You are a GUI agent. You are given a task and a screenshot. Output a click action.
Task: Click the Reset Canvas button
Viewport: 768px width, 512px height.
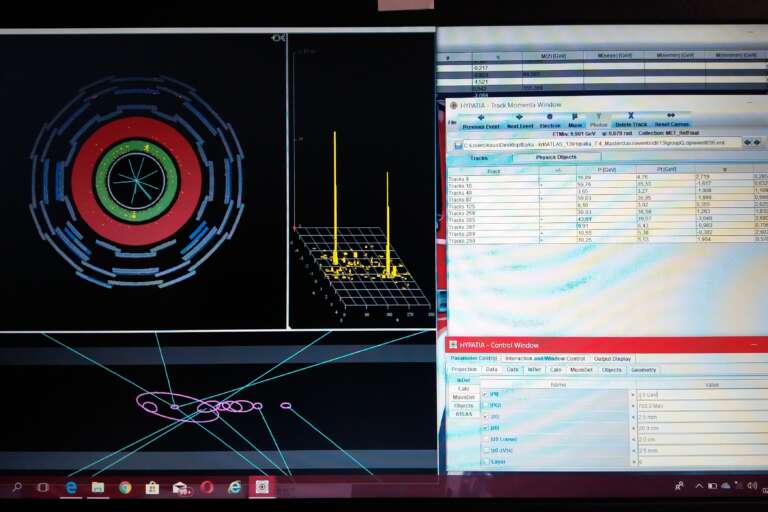click(671, 119)
